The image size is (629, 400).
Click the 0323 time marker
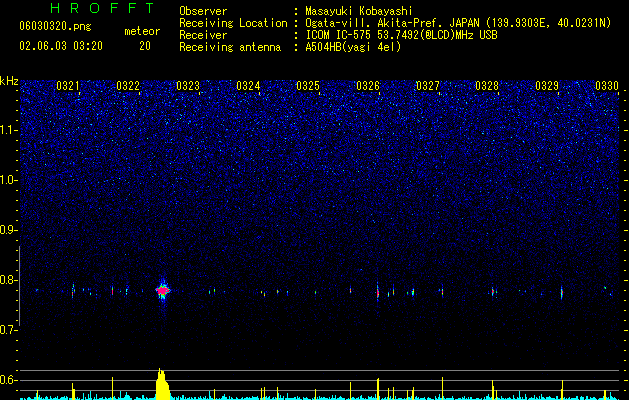click(x=188, y=86)
